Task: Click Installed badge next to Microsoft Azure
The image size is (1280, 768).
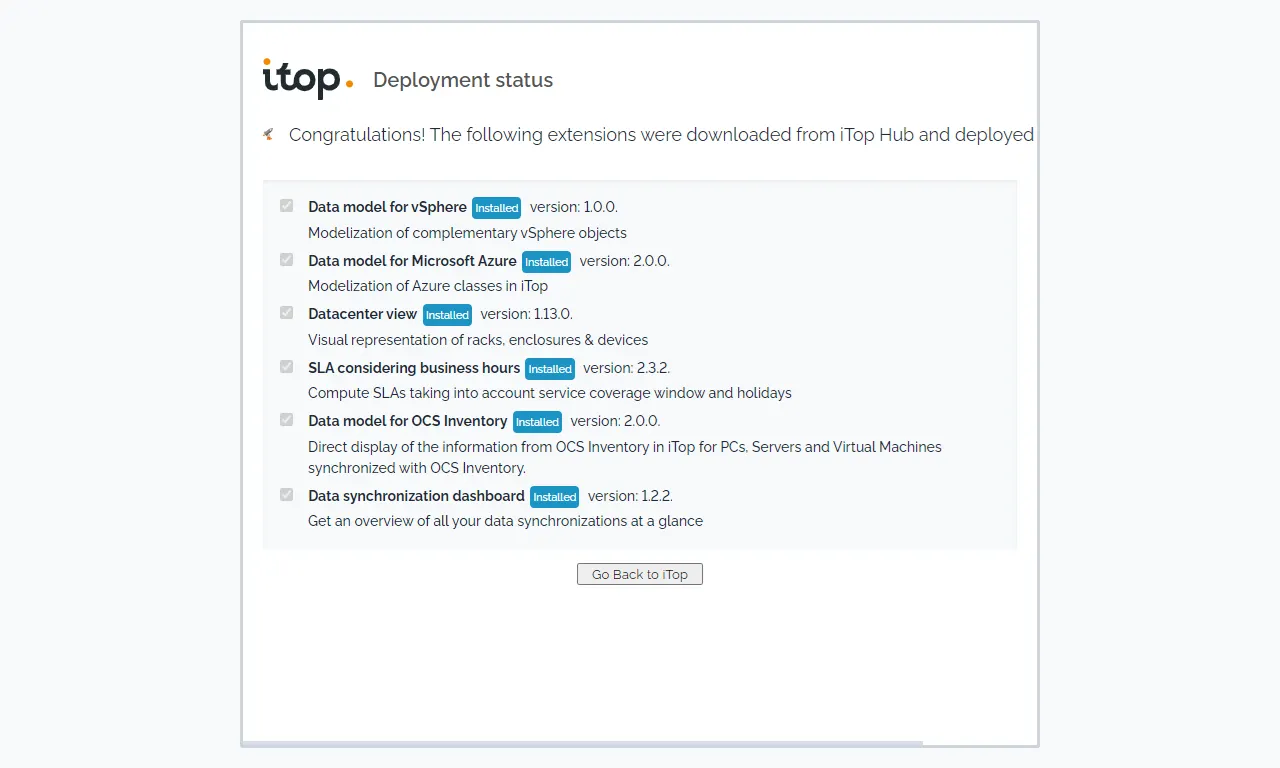Action: pos(547,262)
